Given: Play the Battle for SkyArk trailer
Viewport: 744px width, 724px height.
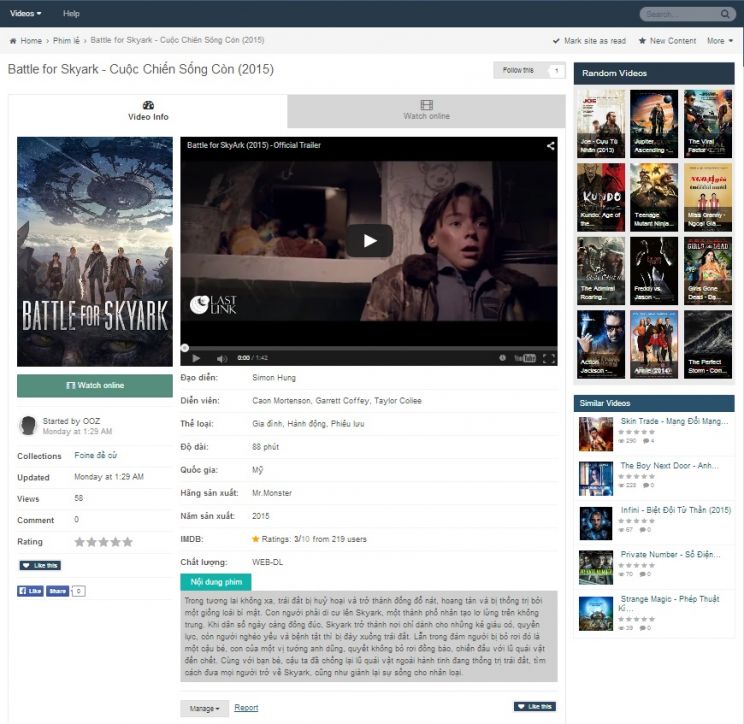Looking at the screenshot, I should click(369, 241).
